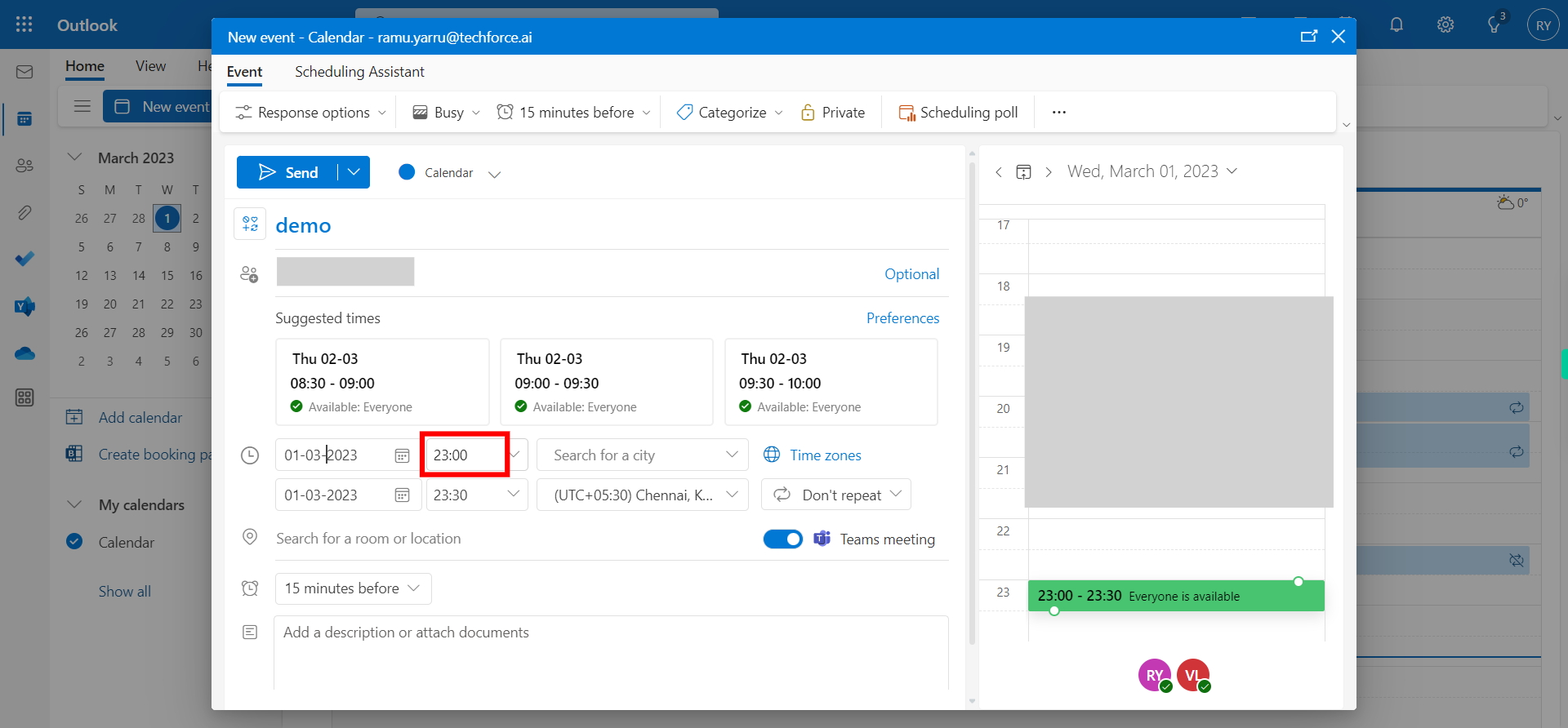Viewport: 1568px width, 728px height.
Task: Pick suggested time Thu 08:30 - 09:00
Action: pos(382,382)
